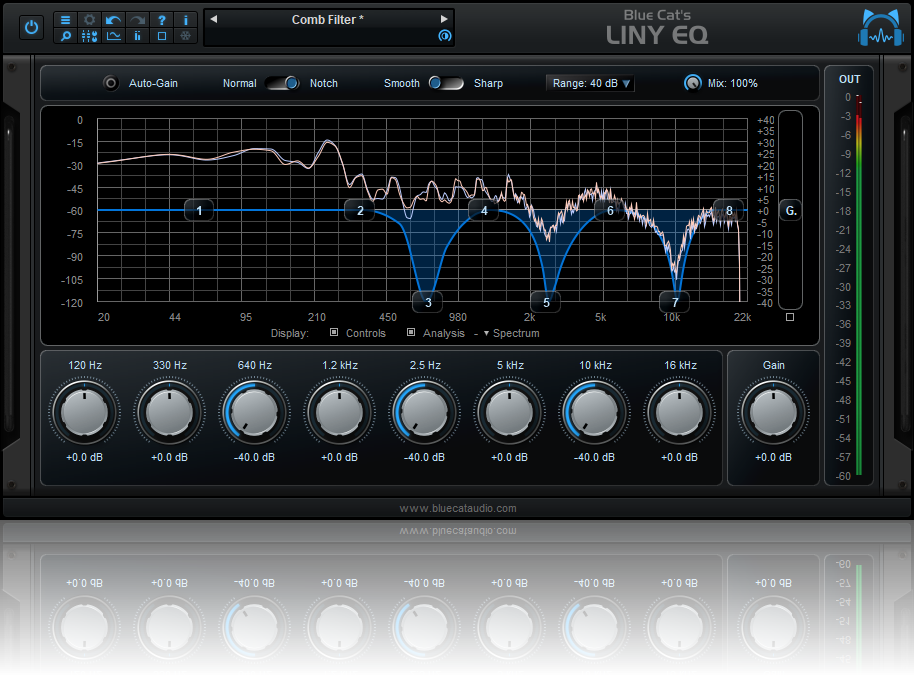Click the round preset settings icon
This screenshot has height=676, width=914.
click(445, 36)
